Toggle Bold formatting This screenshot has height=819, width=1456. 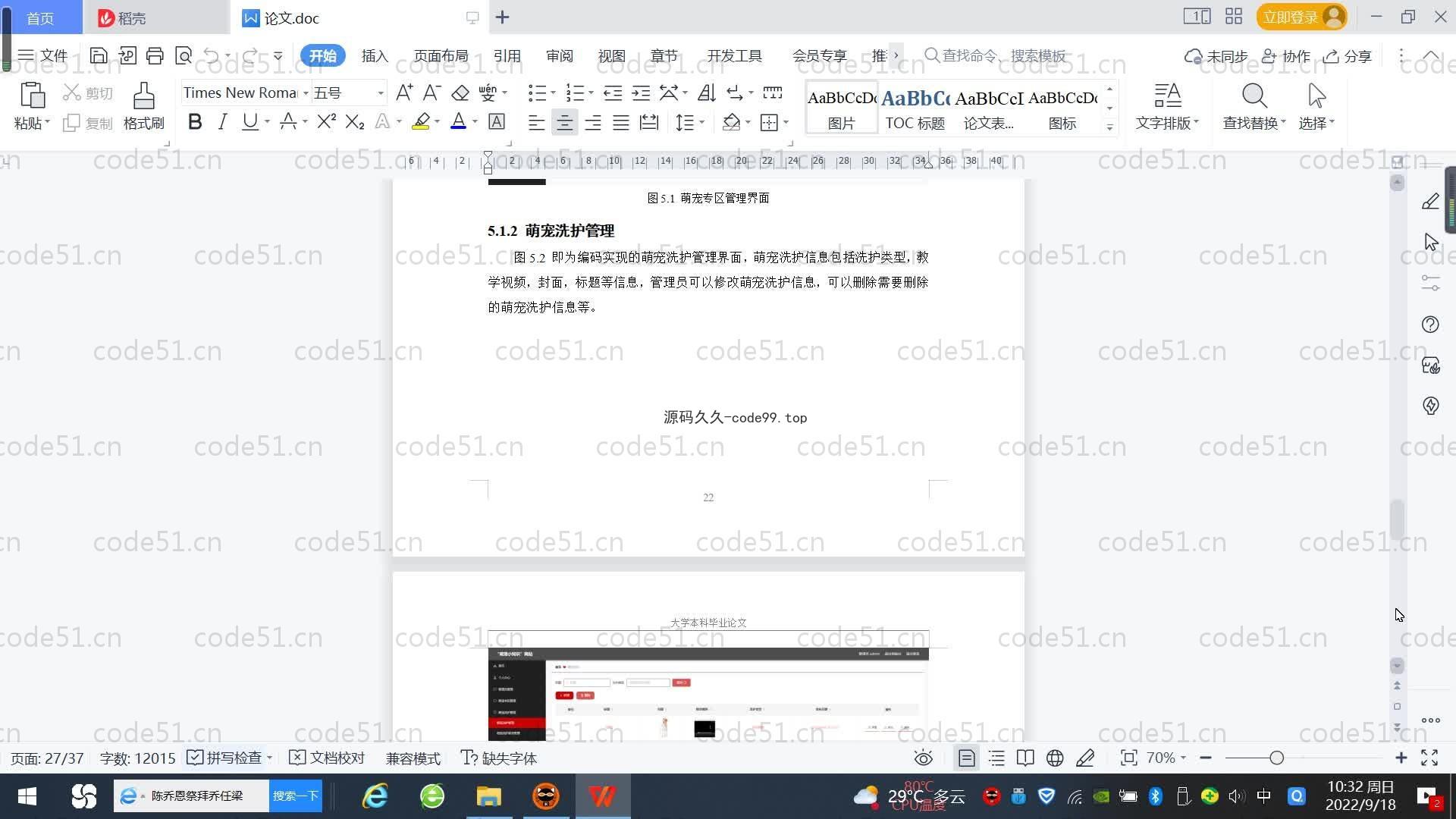click(x=195, y=121)
